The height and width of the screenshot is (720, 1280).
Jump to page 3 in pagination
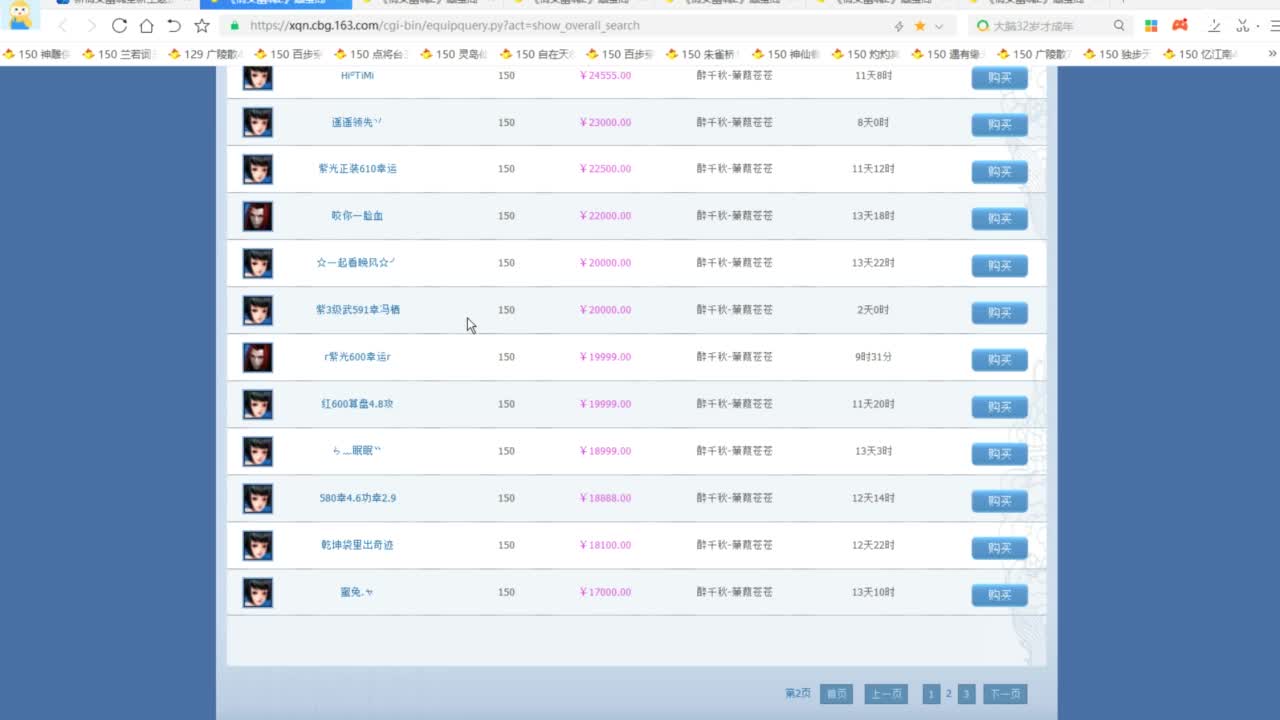tap(966, 694)
